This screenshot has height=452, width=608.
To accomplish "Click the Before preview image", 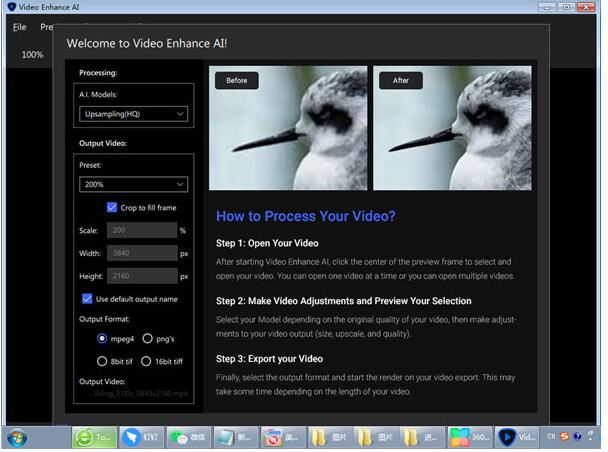I will [288, 128].
